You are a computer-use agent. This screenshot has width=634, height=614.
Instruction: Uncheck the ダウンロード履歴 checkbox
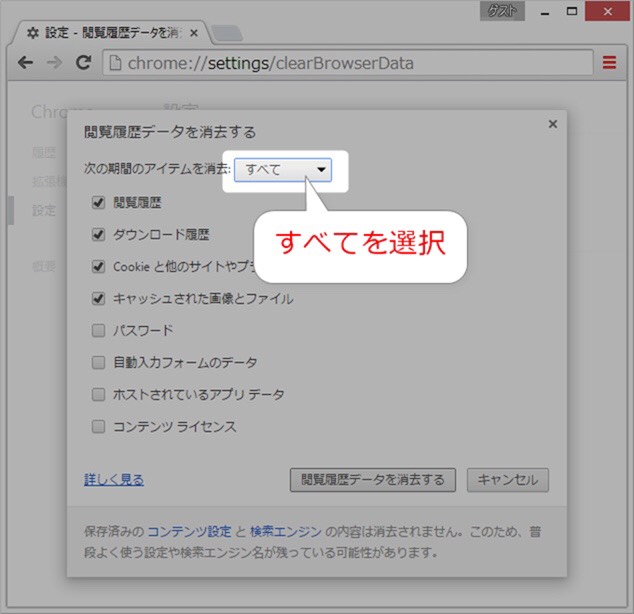[x=98, y=234]
